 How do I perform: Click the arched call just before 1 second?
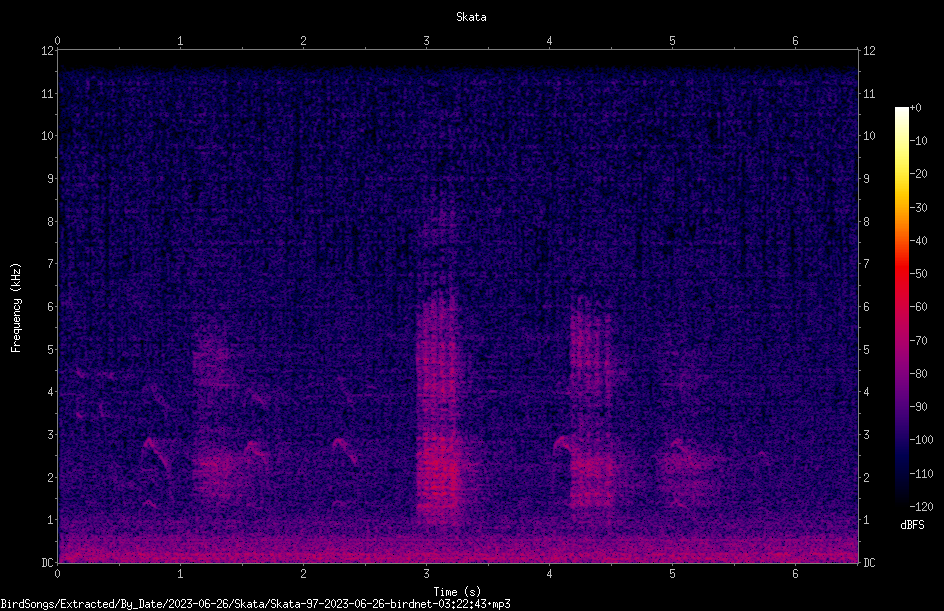point(156,453)
